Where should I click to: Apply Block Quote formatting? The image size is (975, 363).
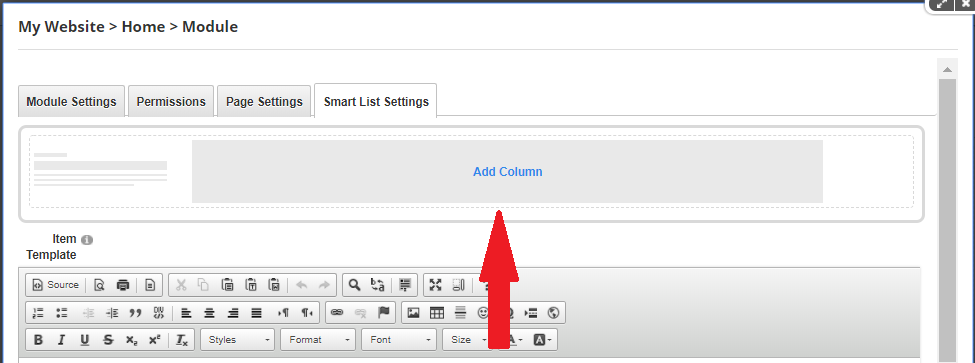coord(135,313)
